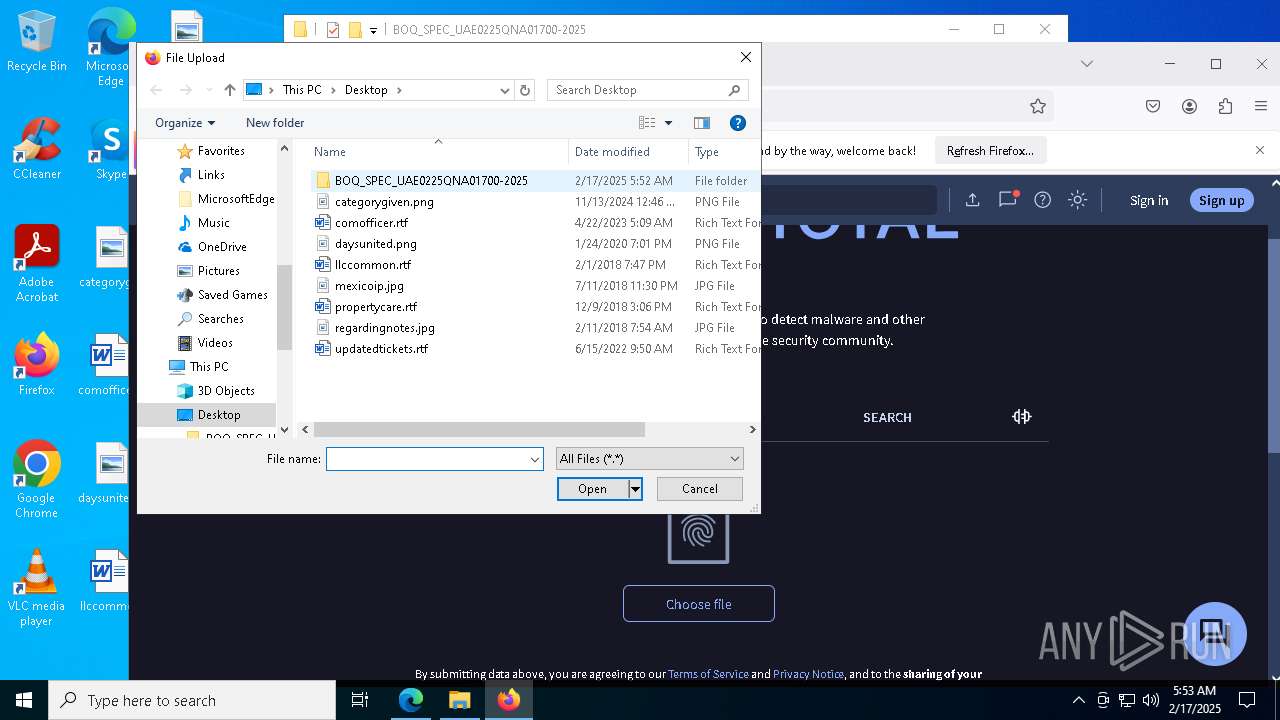Click the Open button
The height and width of the screenshot is (720, 1280).
593,489
